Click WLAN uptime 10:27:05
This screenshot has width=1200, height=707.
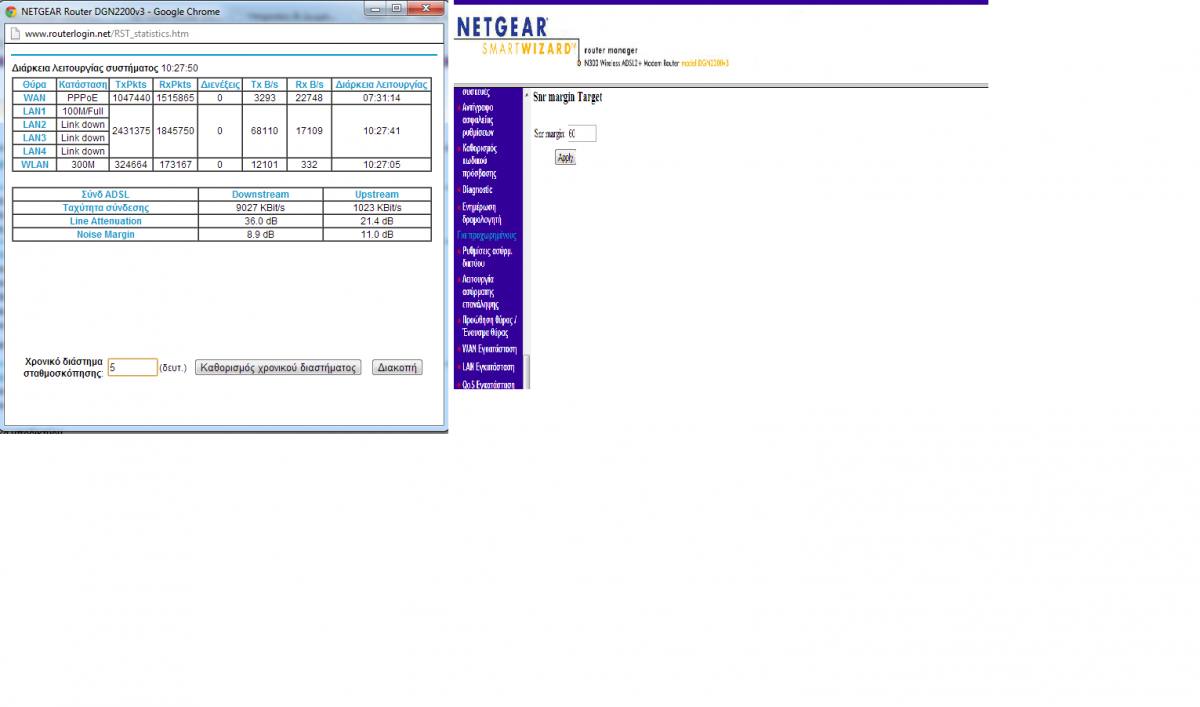(382, 165)
